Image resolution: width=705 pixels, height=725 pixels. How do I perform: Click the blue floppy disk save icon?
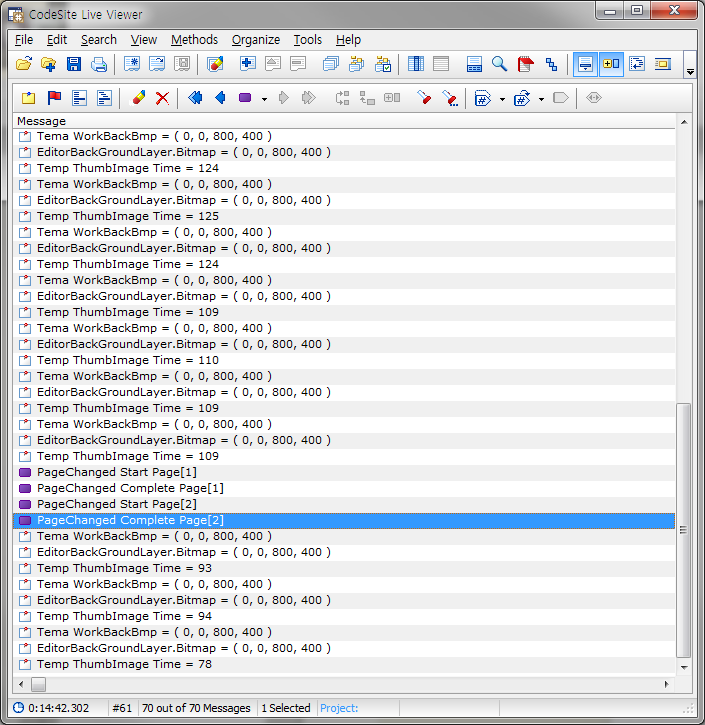(73, 65)
